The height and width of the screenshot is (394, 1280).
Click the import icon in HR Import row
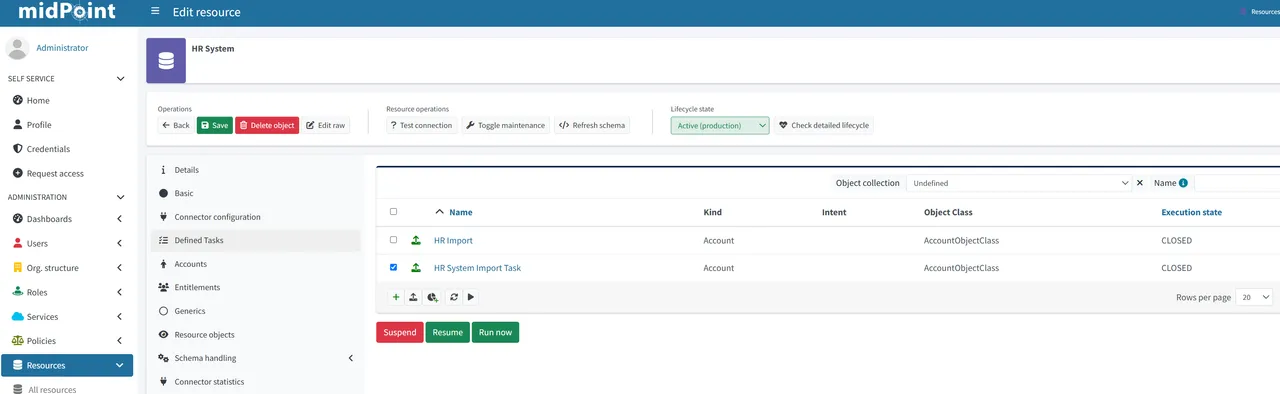coord(416,241)
